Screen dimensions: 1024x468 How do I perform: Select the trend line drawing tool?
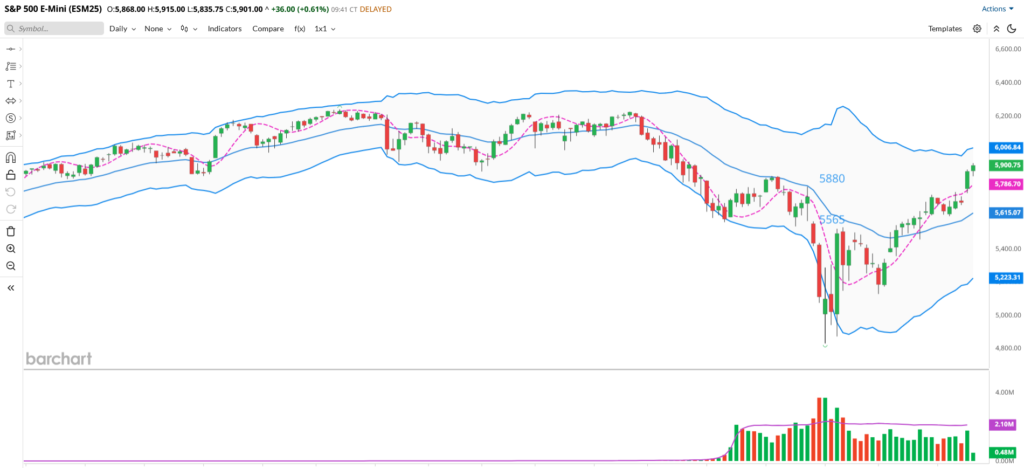click(x=11, y=48)
